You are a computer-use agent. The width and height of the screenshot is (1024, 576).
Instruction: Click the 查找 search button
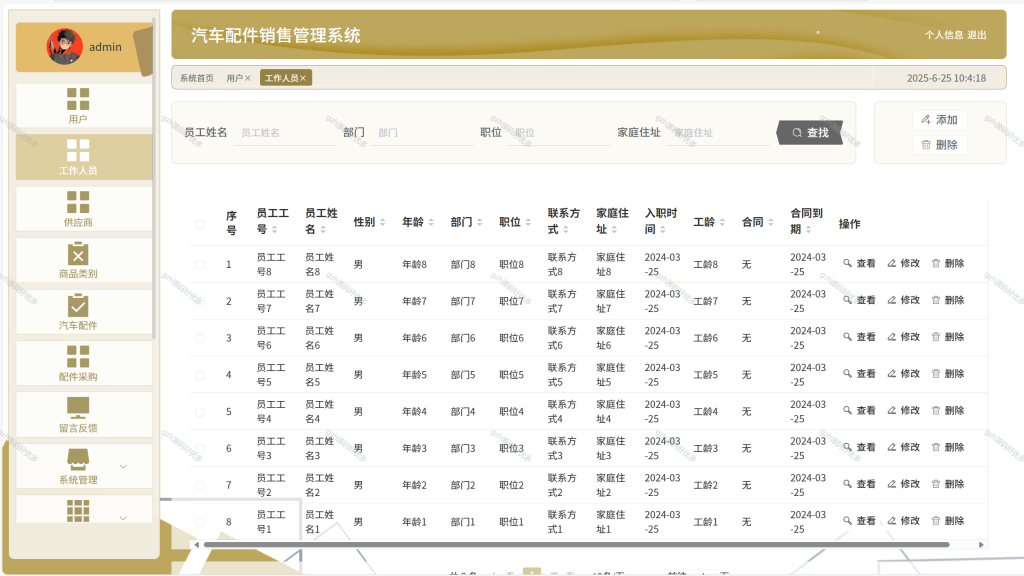(810, 133)
